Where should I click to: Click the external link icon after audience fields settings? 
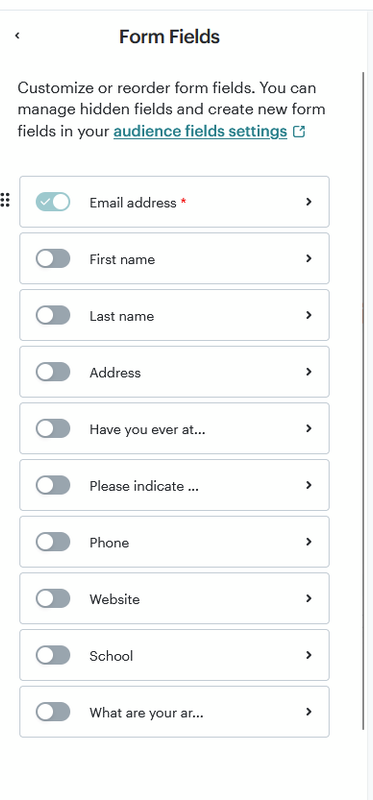point(299,132)
